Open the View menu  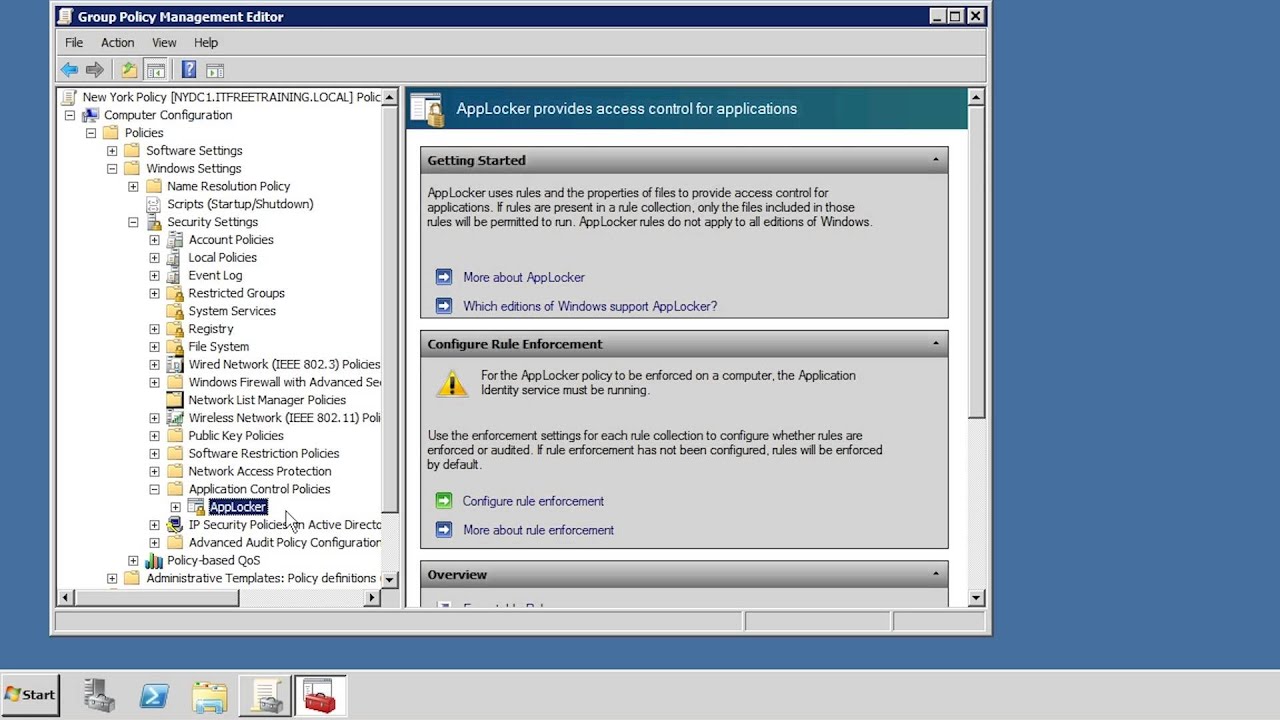[164, 43]
